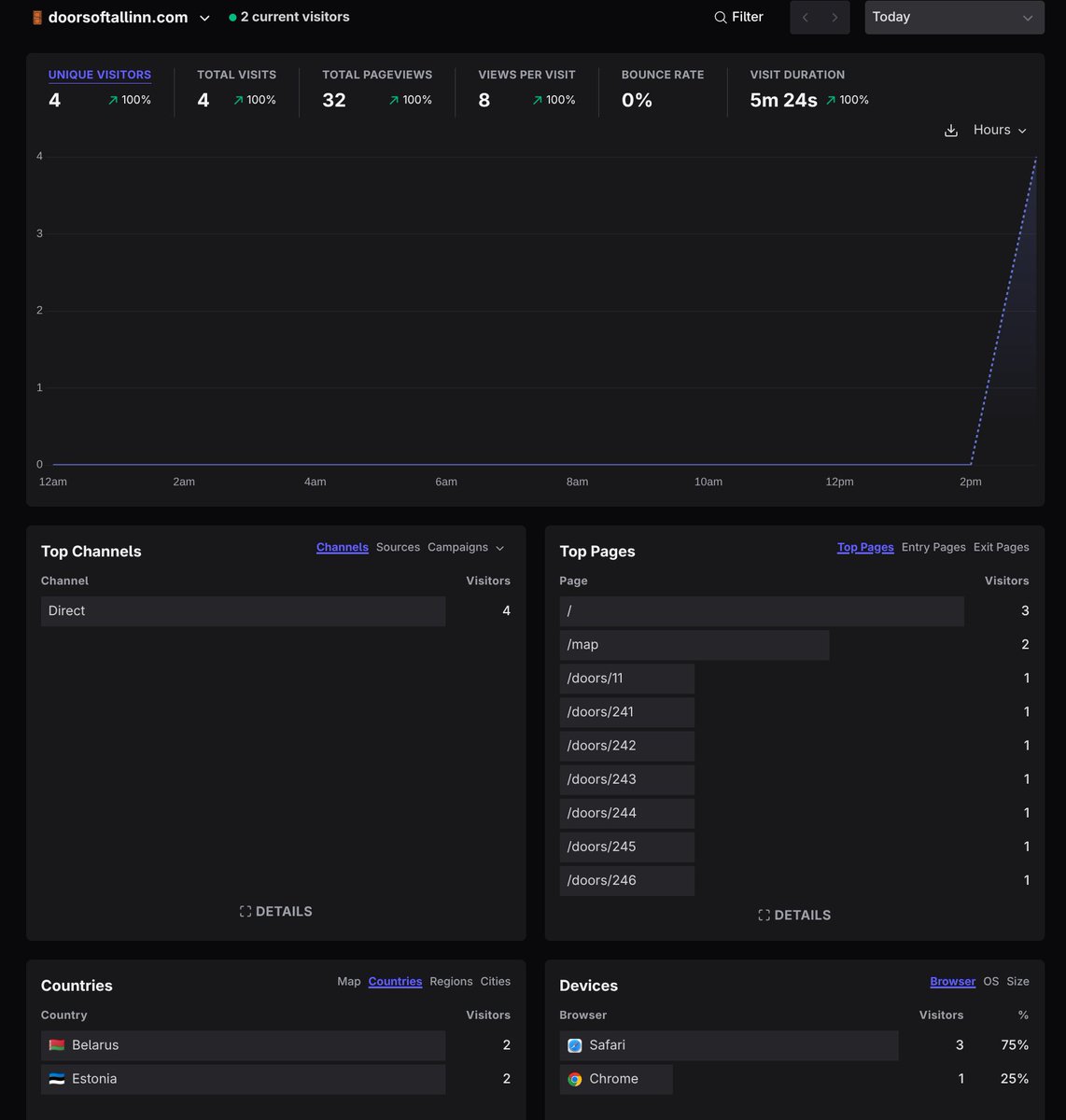Viewport: 1066px width, 1120px height.
Task: Switch to Top Pages tab
Action: click(x=865, y=547)
